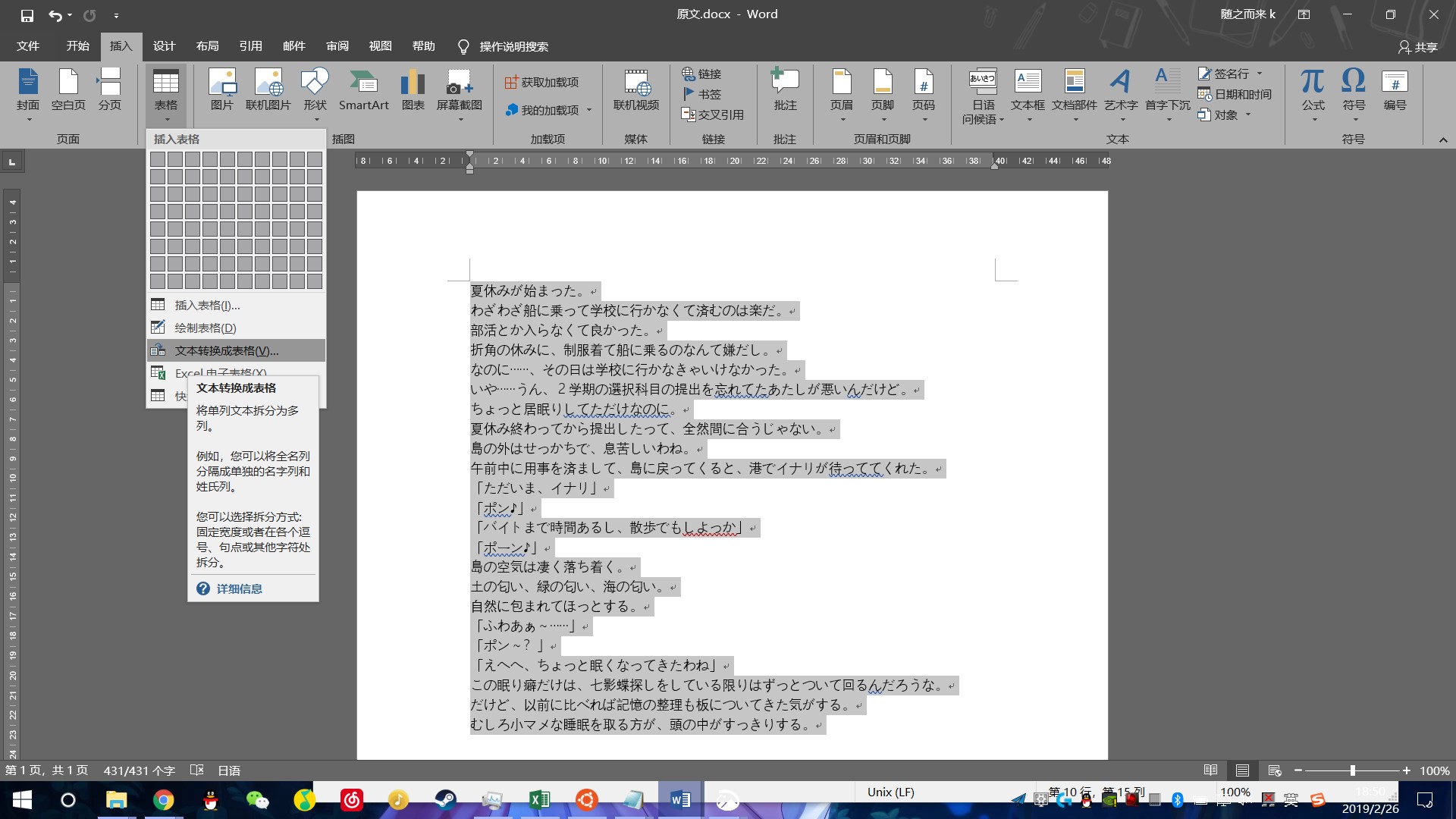
Task: Switch to the File (文件) tab
Action: tap(28, 46)
